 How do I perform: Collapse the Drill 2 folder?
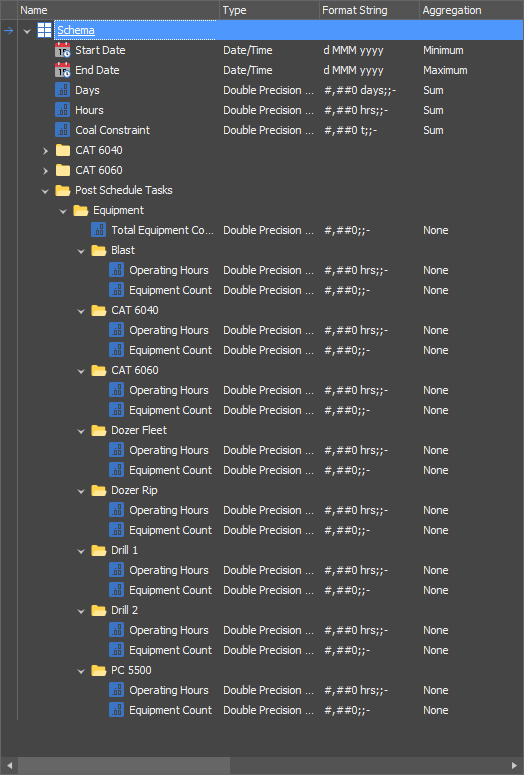click(81, 611)
